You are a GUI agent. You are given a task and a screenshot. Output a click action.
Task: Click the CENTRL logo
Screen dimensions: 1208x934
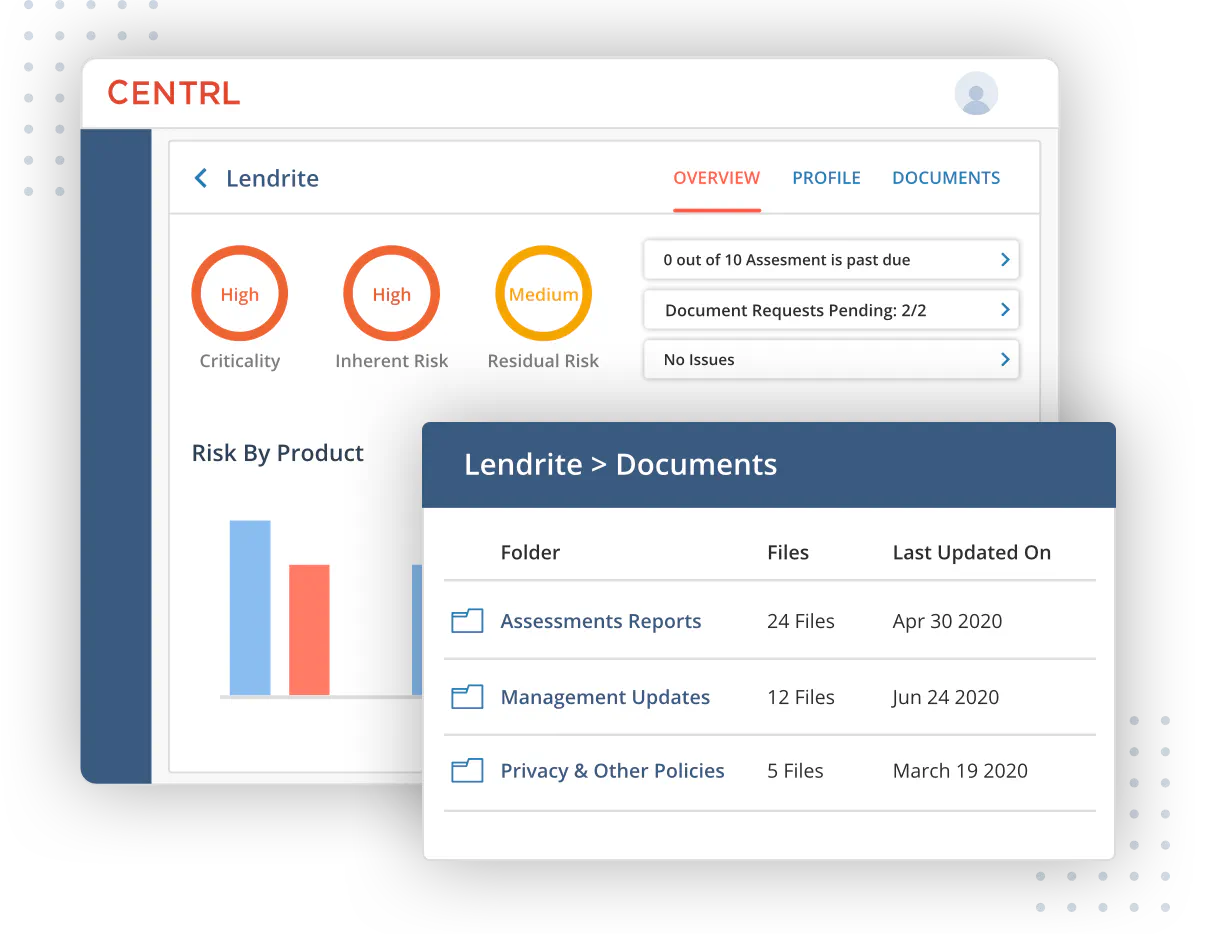click(x=174, y=93)
